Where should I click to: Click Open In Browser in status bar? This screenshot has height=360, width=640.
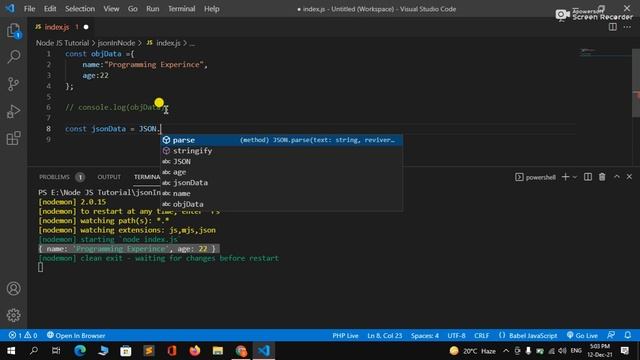tap(76, 335)
